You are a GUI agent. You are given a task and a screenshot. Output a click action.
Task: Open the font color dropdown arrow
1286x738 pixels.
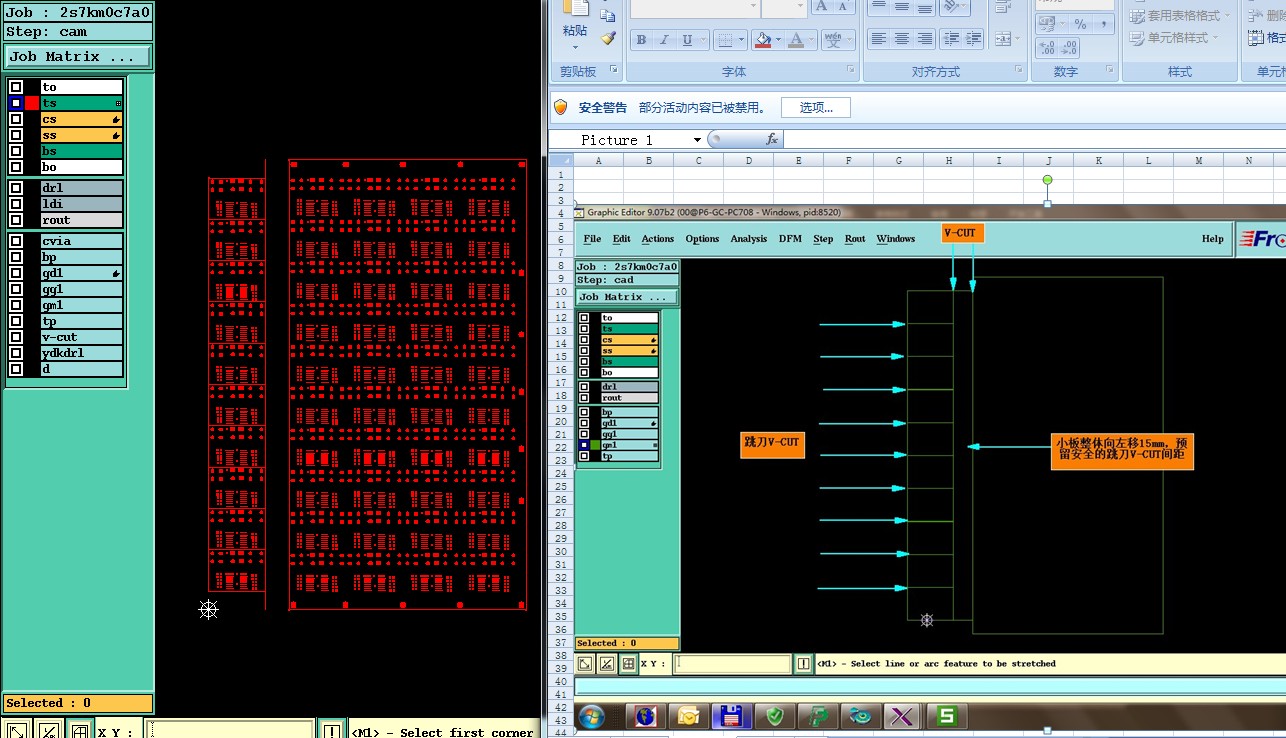click(x=811, y=41)
